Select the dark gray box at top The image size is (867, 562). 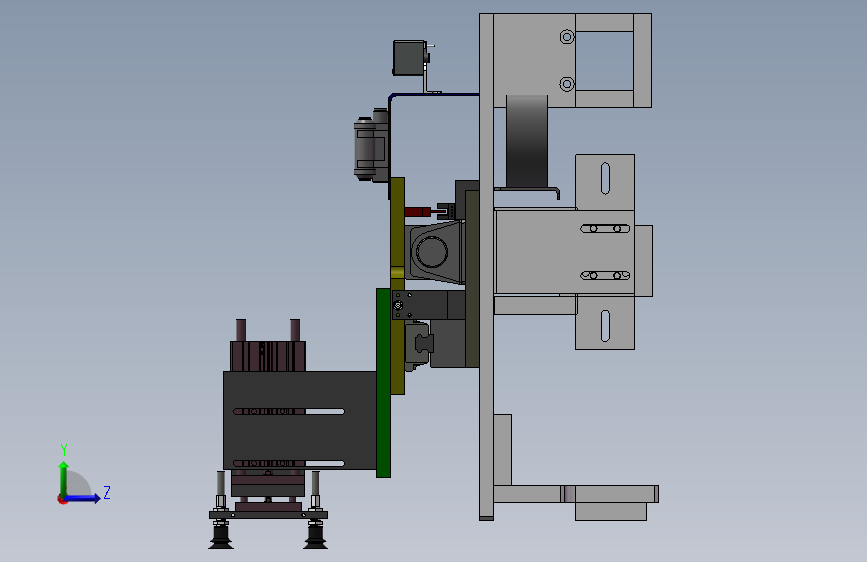point(409,58)
